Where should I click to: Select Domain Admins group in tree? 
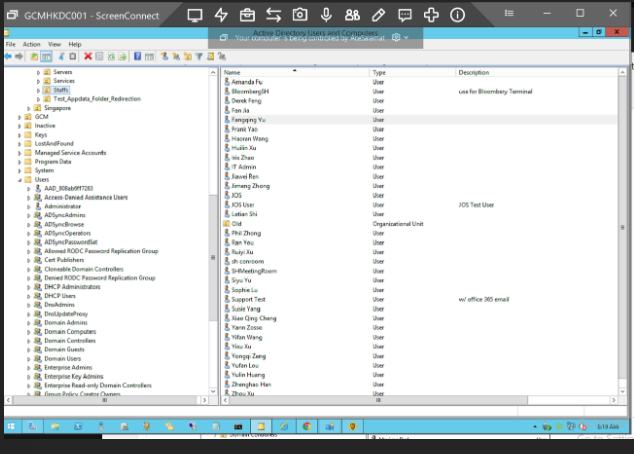point(66,323)
